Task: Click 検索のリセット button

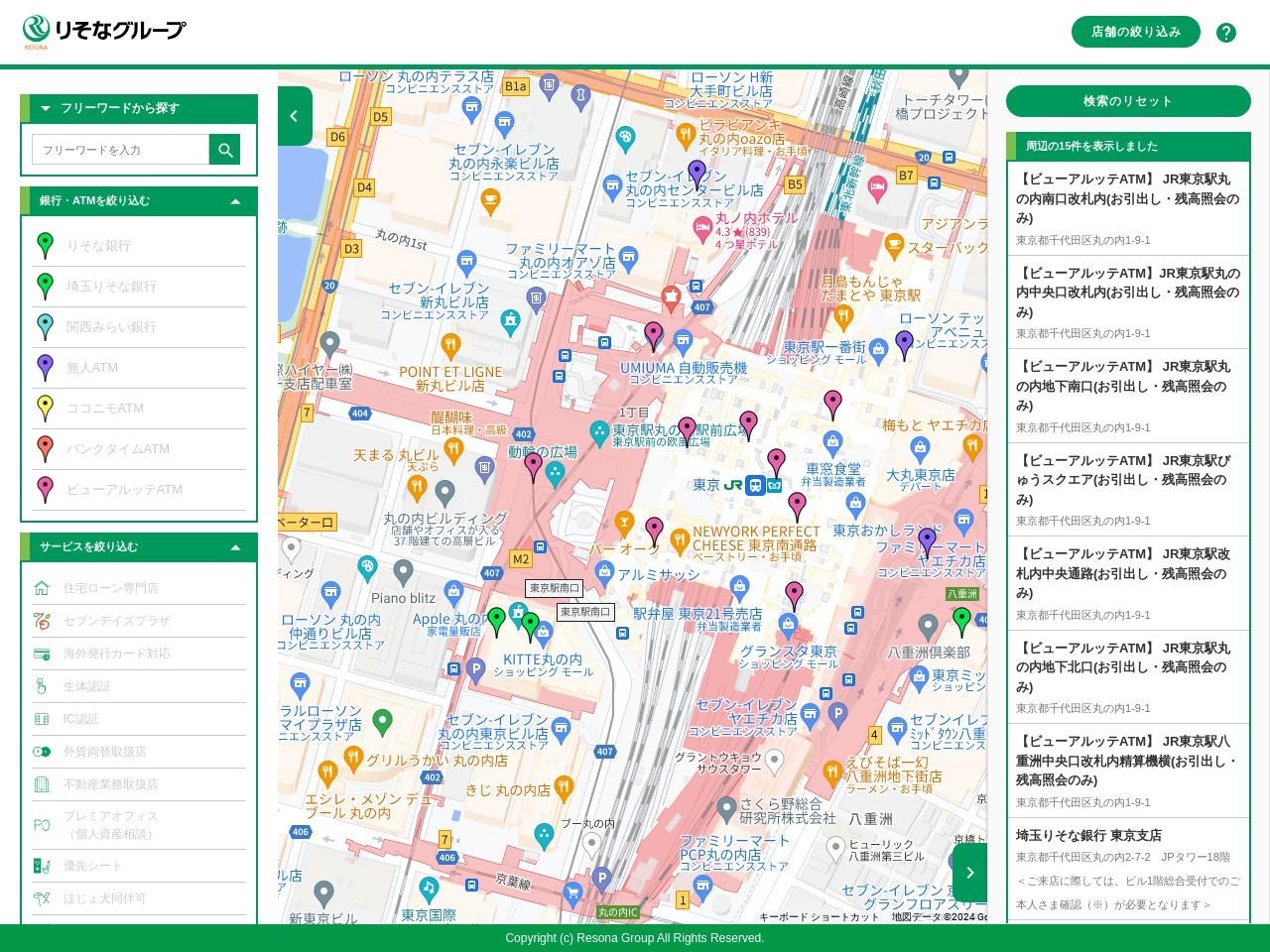Action: pos(1128,101)
